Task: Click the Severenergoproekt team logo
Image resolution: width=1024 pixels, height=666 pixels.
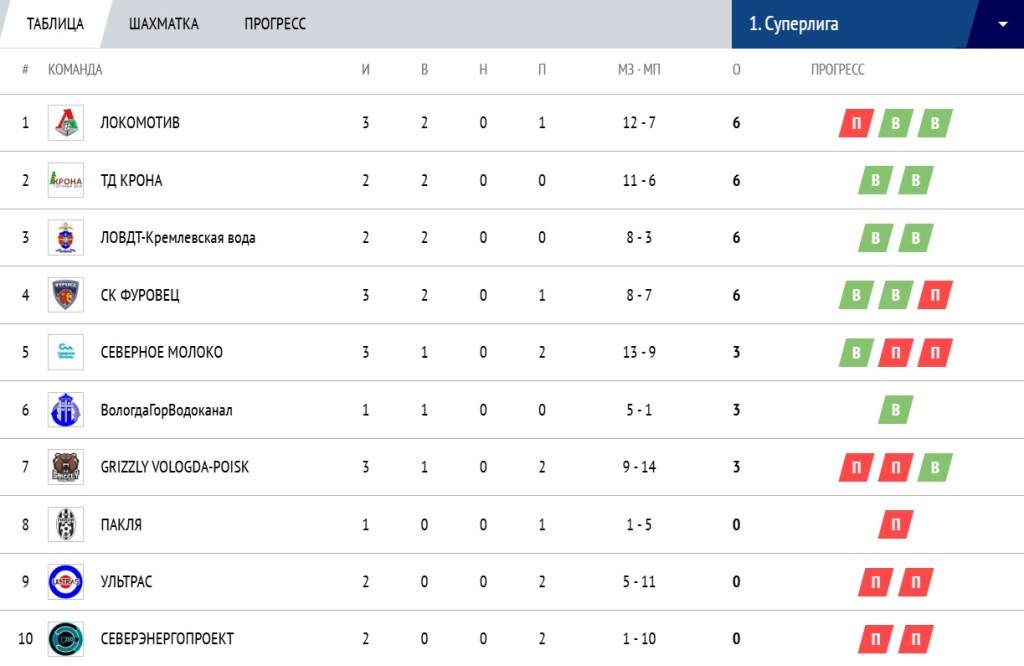Action: point(66,639)
